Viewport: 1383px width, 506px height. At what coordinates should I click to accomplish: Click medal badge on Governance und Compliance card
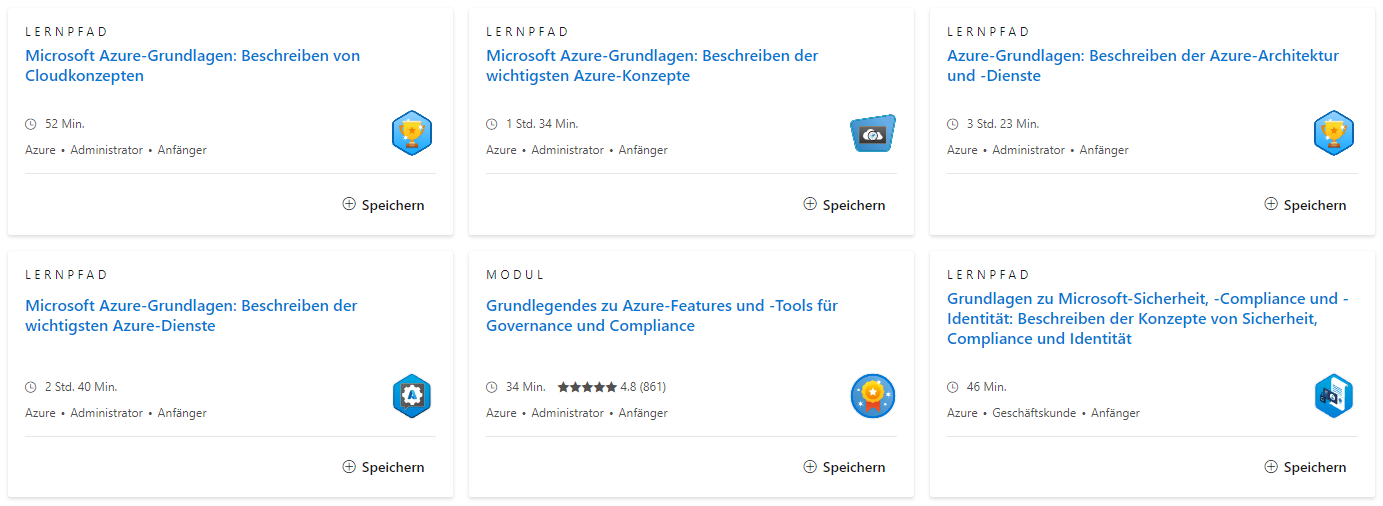[x=872, y=396]
